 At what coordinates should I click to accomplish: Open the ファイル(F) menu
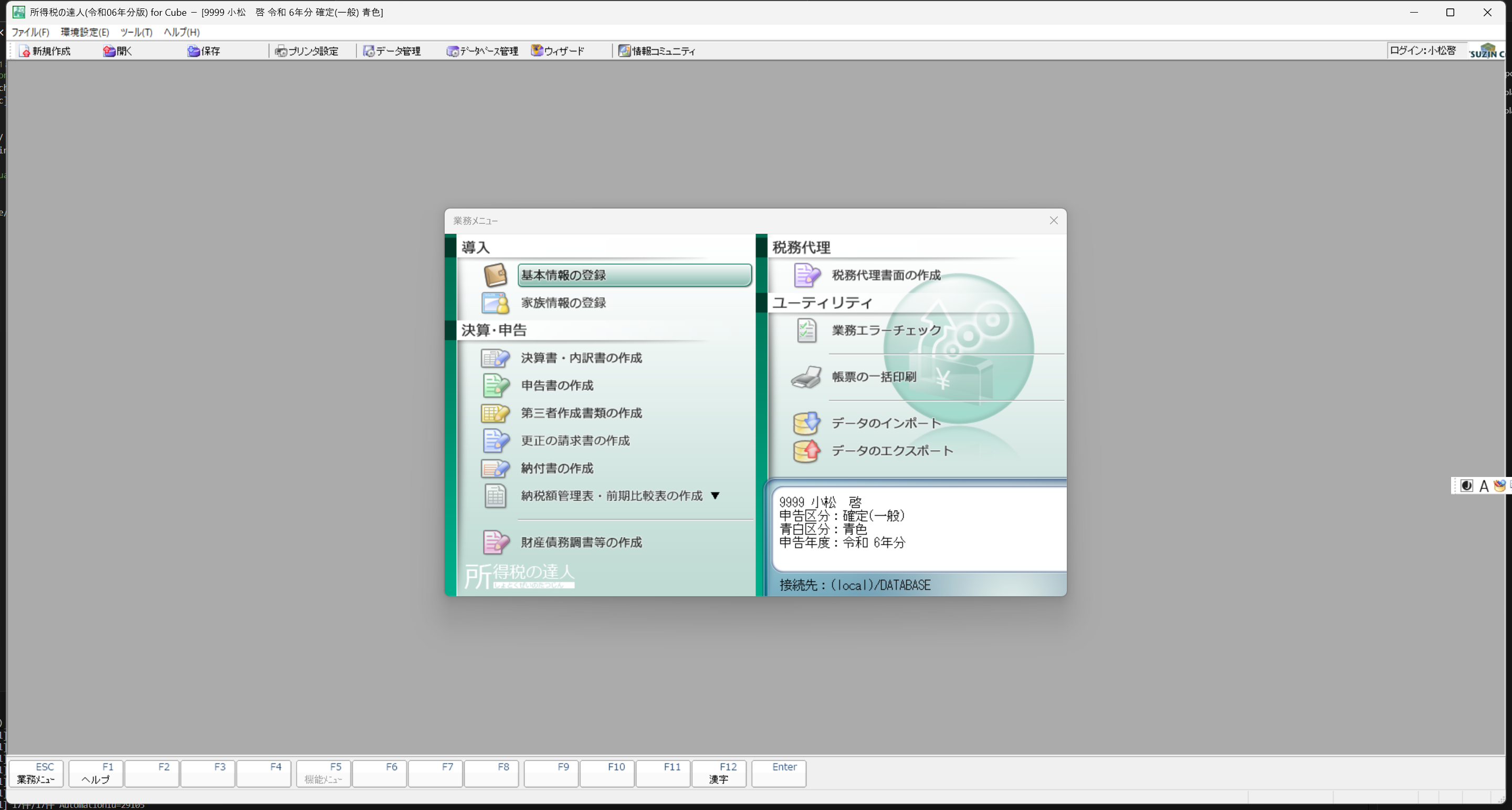(x=30, y=33)
